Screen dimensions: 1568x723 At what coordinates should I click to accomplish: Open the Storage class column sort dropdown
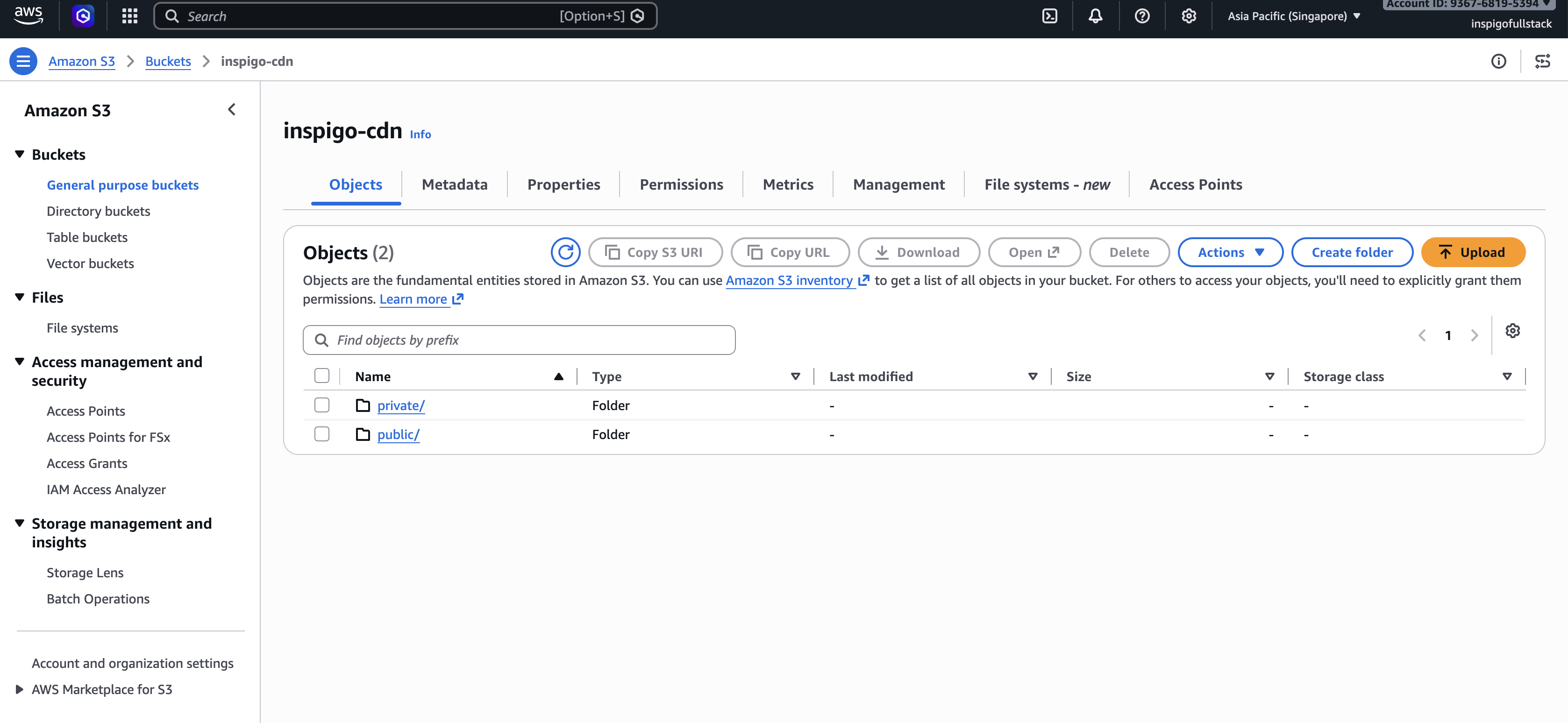[1507, 377]
